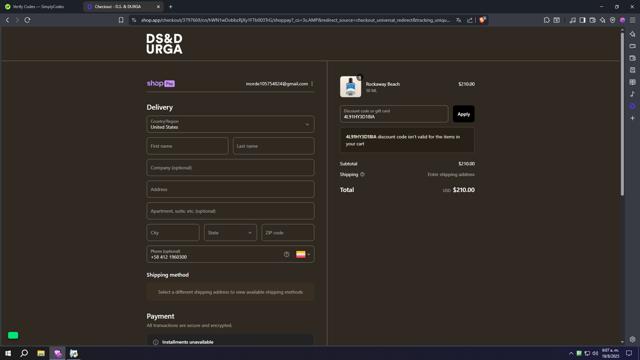Open site settings icon in the address bar
Viewport: 640px width, 360px height.
coord(134,20)
